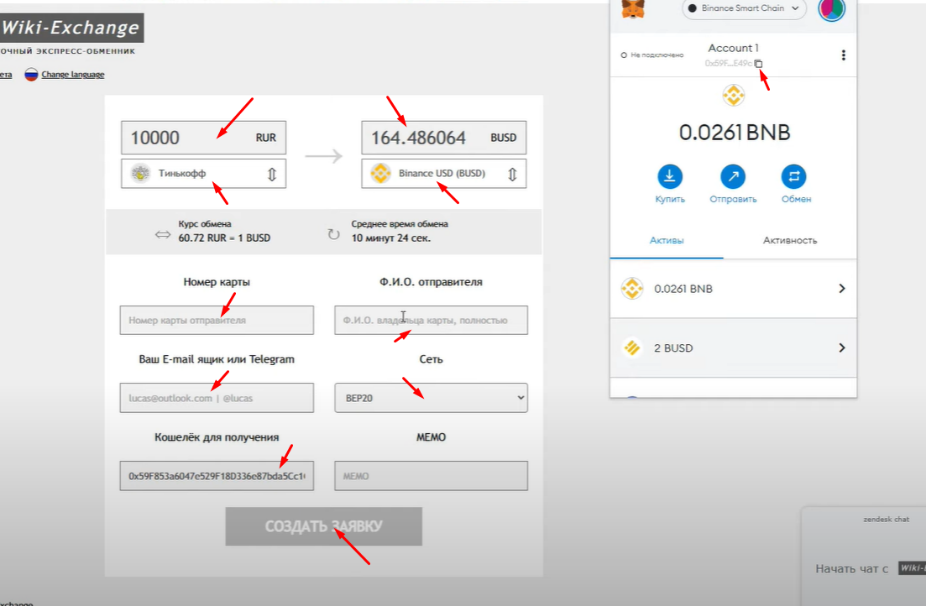Click the Change language link
926x606 pixels.
click(73, 74)
